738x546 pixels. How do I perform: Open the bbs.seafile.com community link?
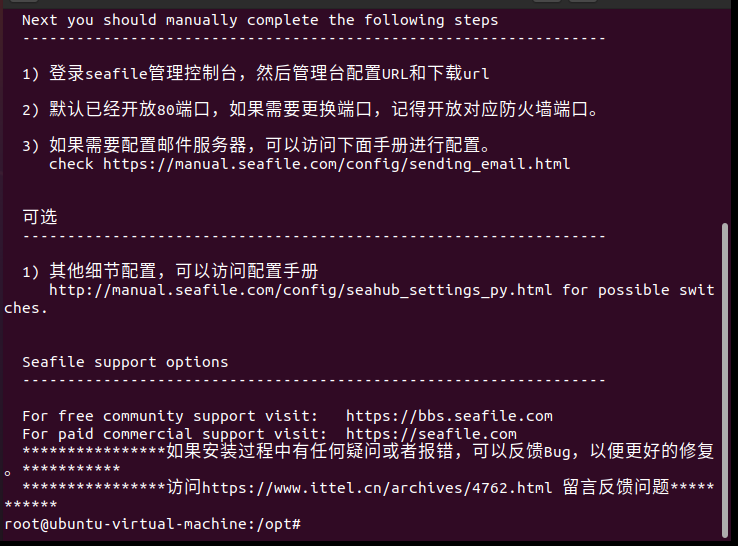click(x=449, y=416)
